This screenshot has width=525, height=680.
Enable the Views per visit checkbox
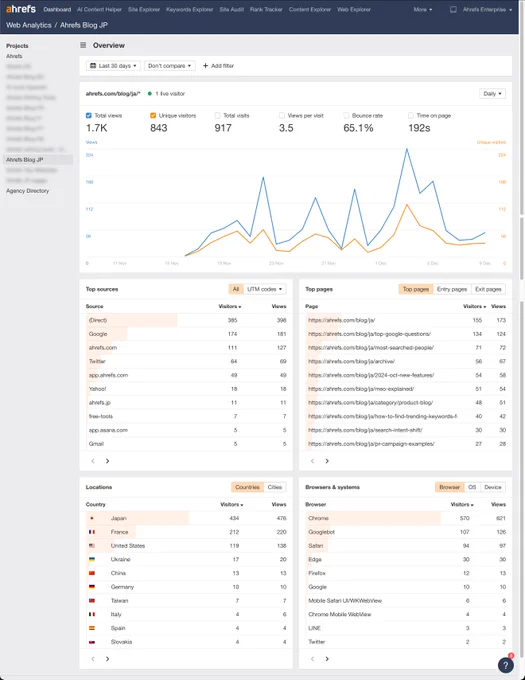click(x=282, y=115)
